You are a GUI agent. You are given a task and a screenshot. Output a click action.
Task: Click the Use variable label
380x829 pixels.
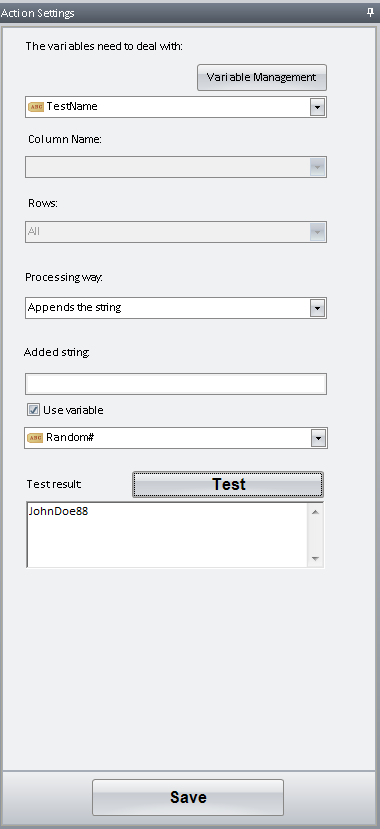[73, 410]
